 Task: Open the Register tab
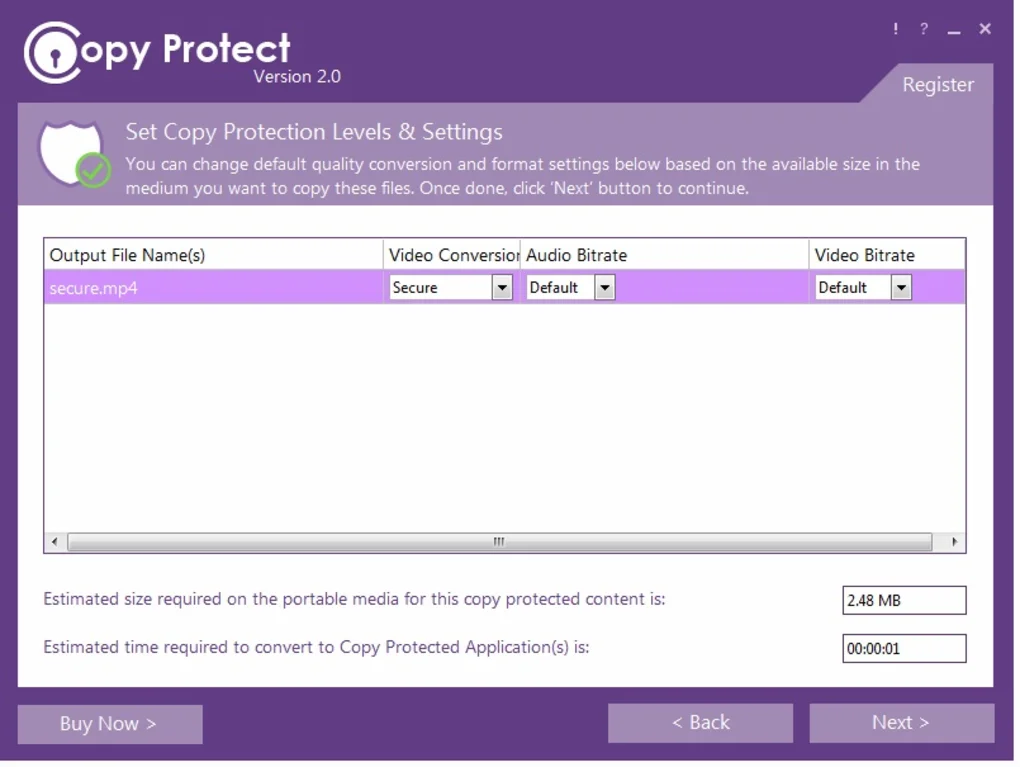[x=937, y=85]
